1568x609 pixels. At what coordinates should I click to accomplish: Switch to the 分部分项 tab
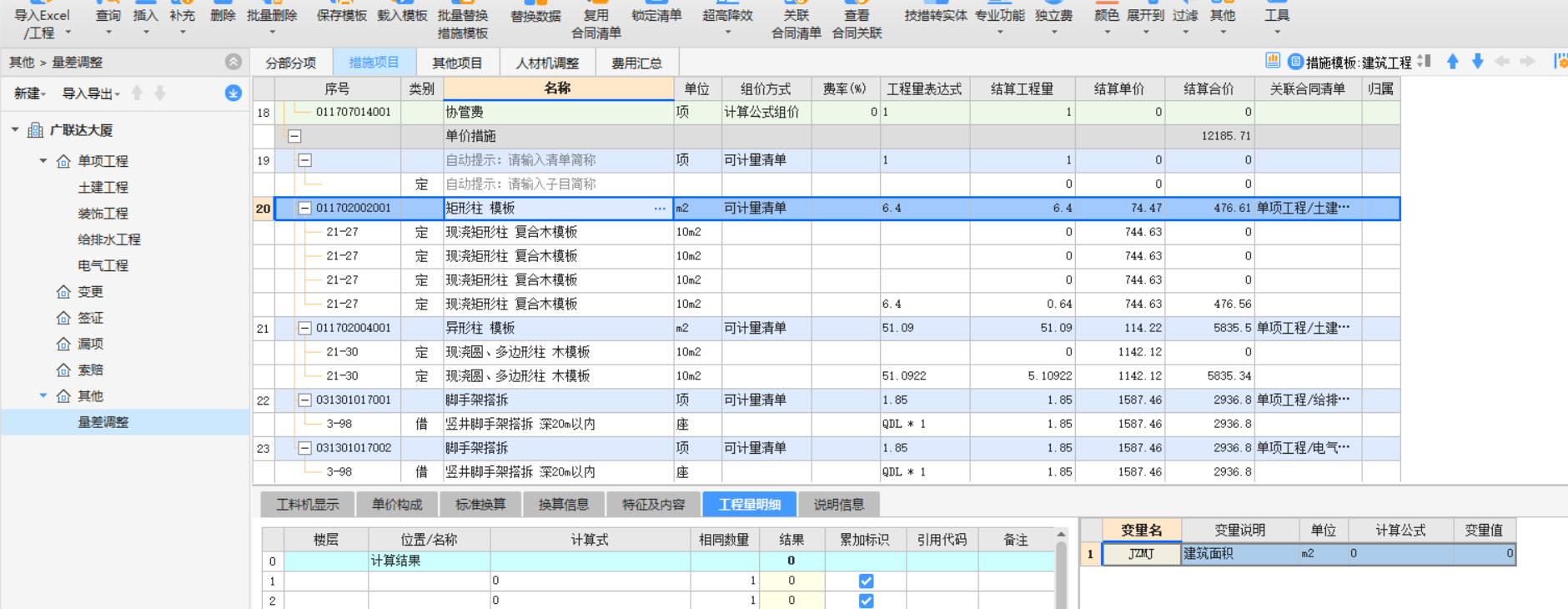[x=291, y=63]
